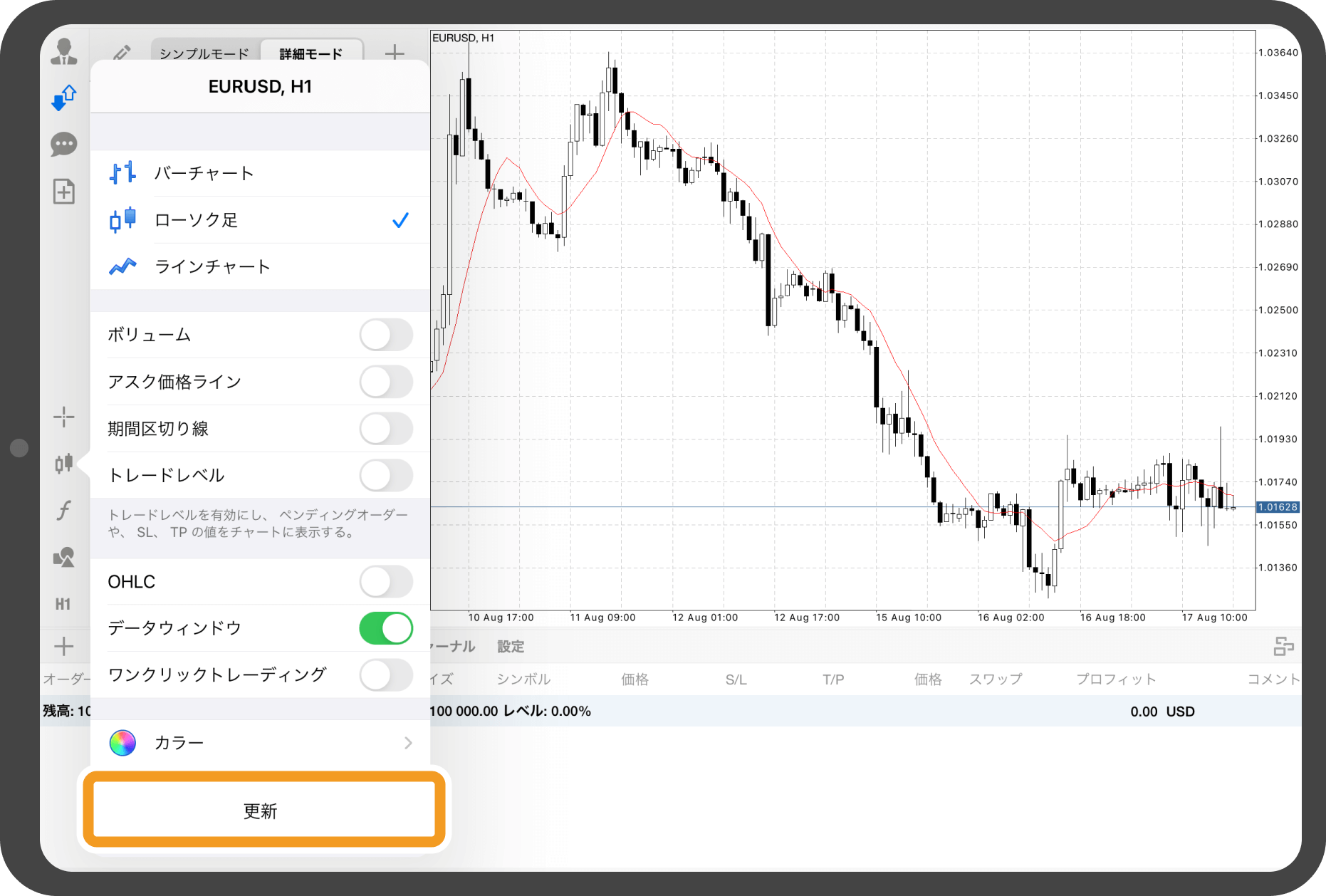Click the レベル: 0.00% margin level text

pyautogui.click(x=547, y=712)
